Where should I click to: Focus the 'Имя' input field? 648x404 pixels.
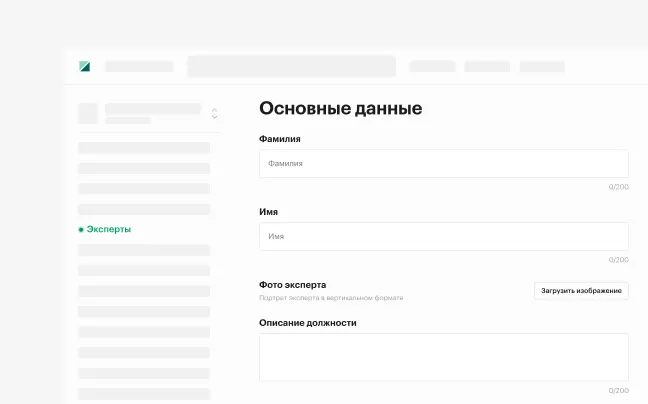pos(444,236)
